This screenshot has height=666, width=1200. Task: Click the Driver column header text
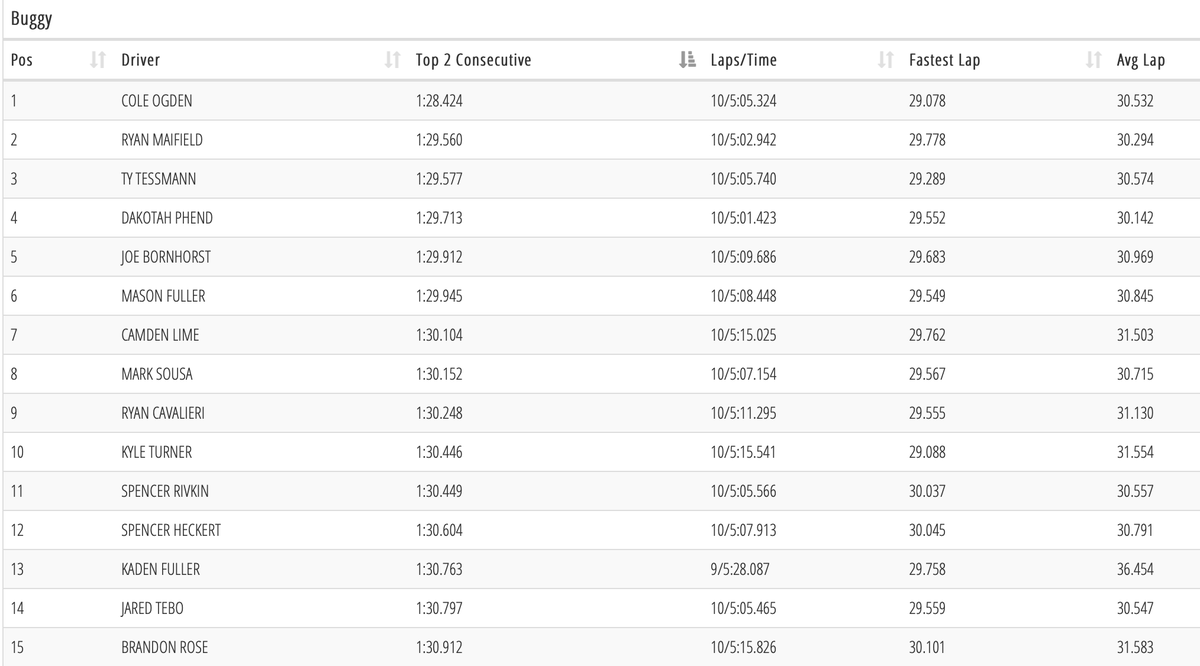[140, 60]
